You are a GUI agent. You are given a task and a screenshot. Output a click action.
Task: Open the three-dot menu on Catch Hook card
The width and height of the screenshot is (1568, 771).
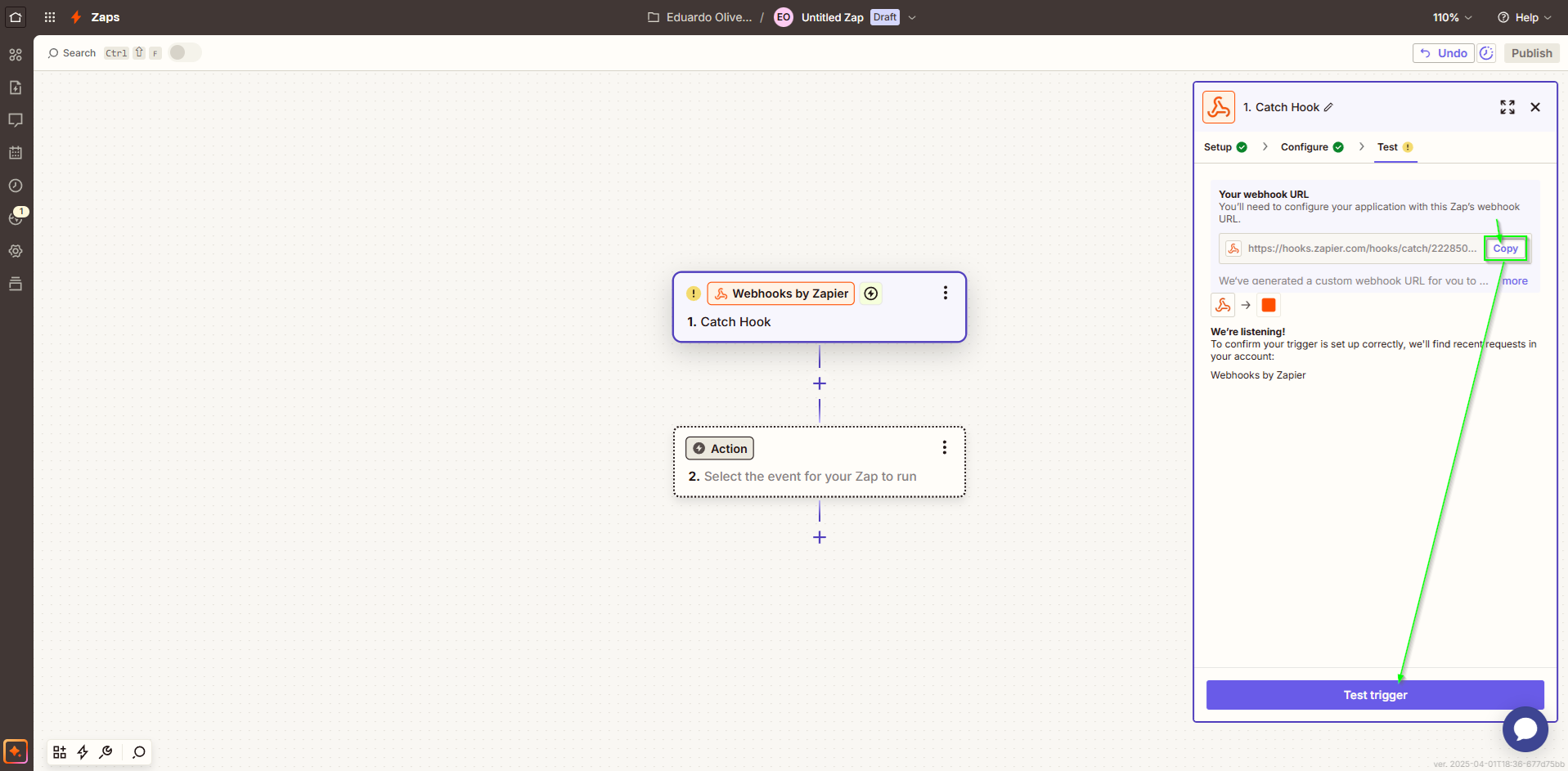945,293
